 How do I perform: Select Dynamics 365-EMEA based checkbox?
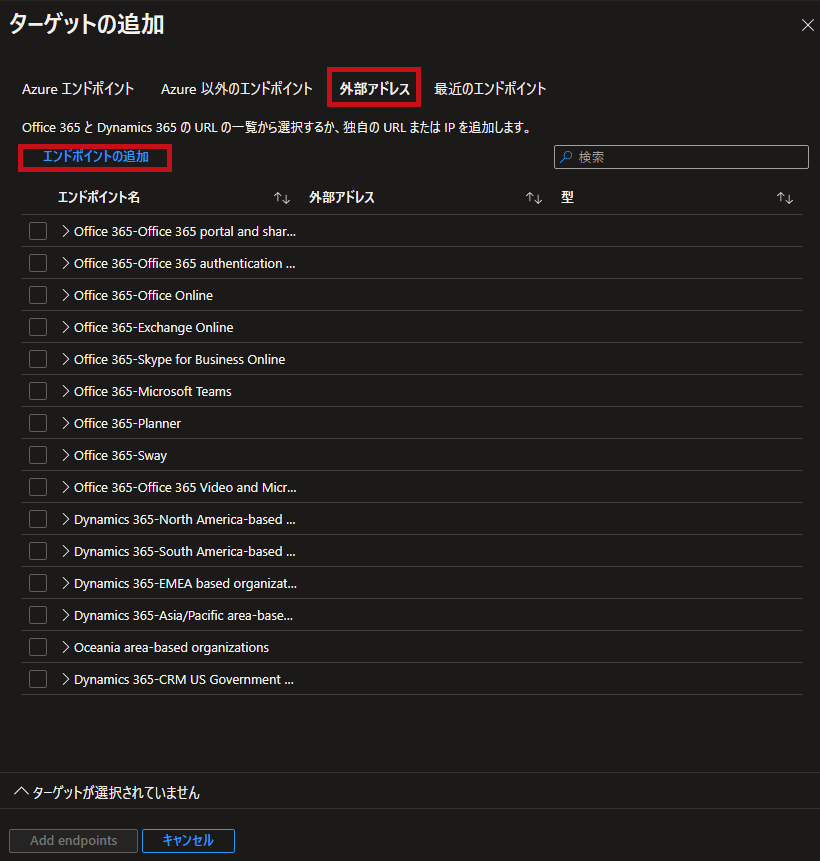(x=38, y=583)
